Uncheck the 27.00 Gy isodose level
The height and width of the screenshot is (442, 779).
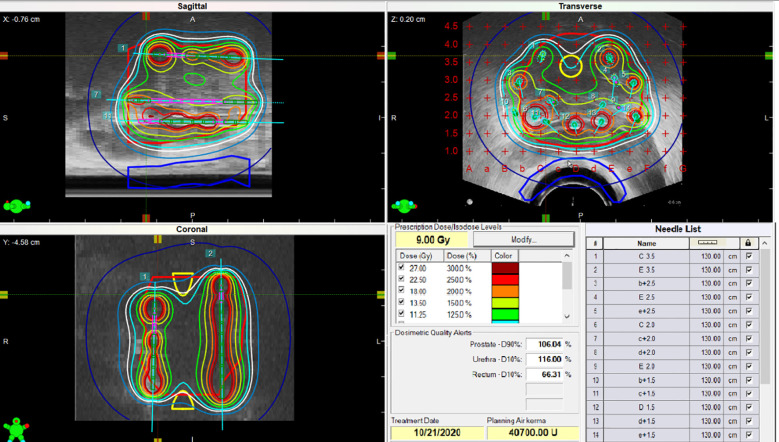[x=401, y=268]
